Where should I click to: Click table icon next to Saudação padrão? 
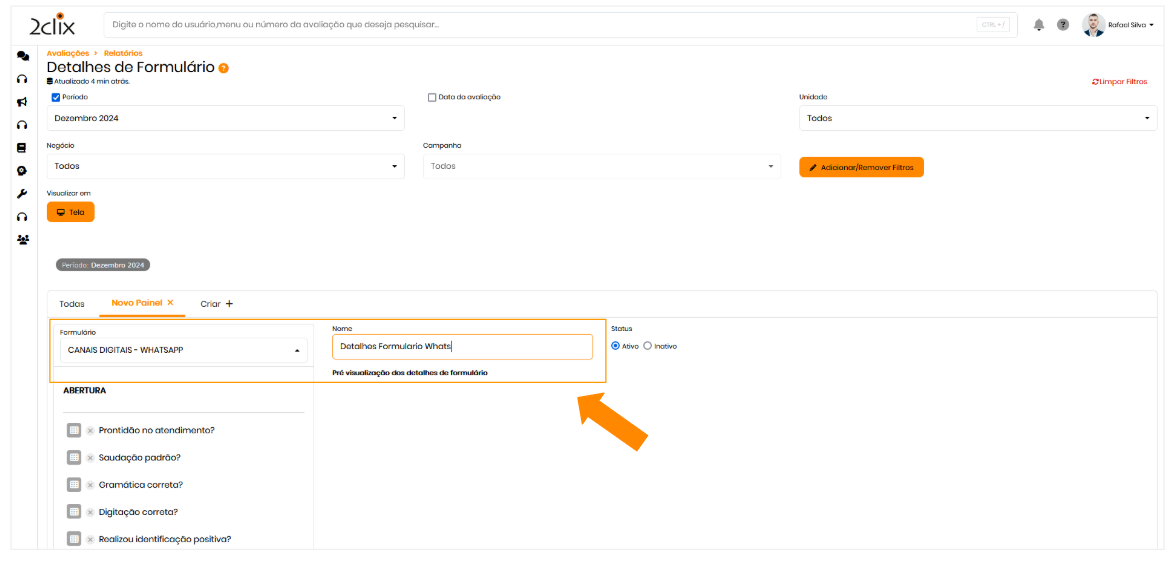tap(74, 457)
